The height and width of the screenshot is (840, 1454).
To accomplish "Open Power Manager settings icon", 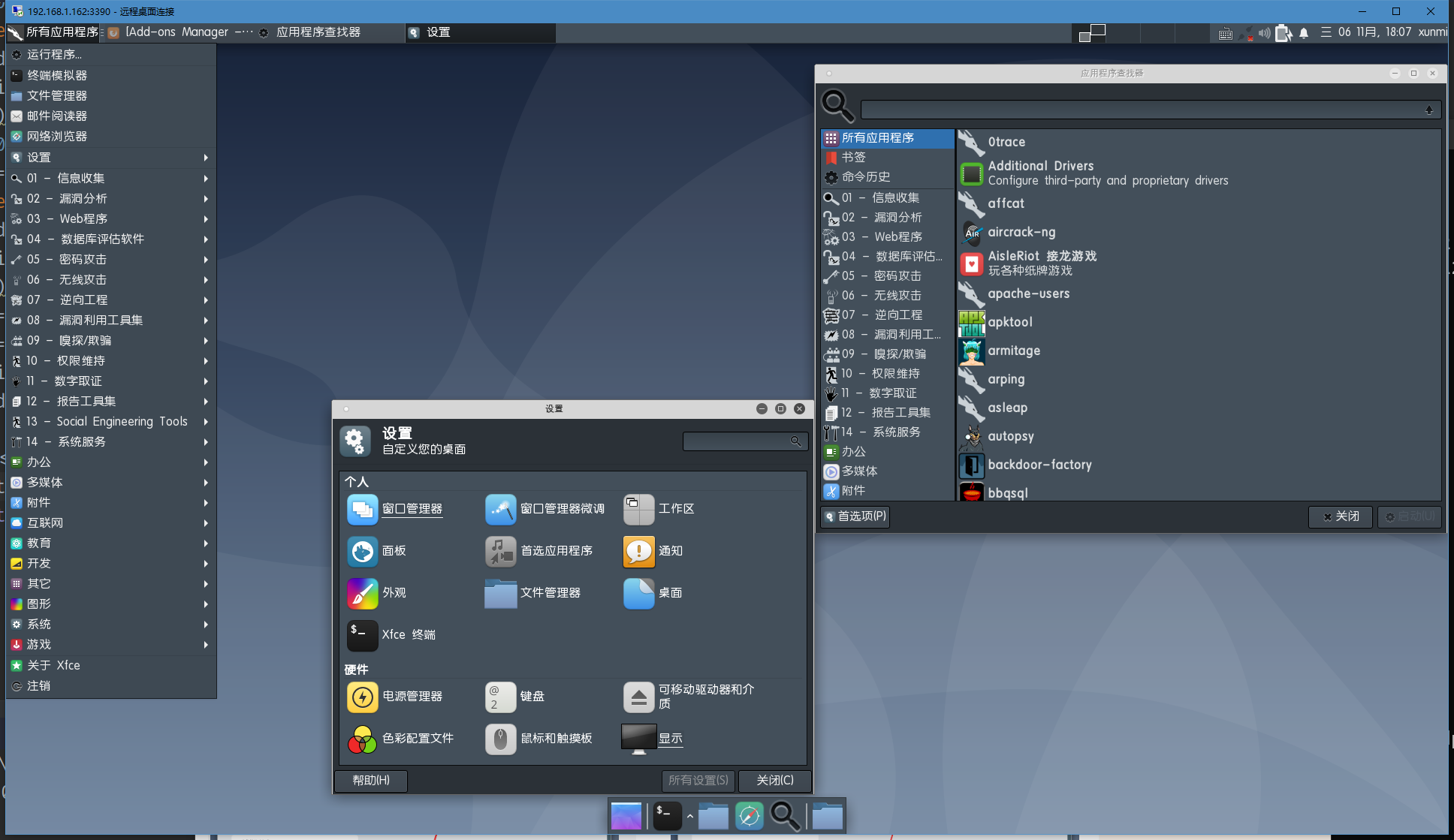I will 362,697.
